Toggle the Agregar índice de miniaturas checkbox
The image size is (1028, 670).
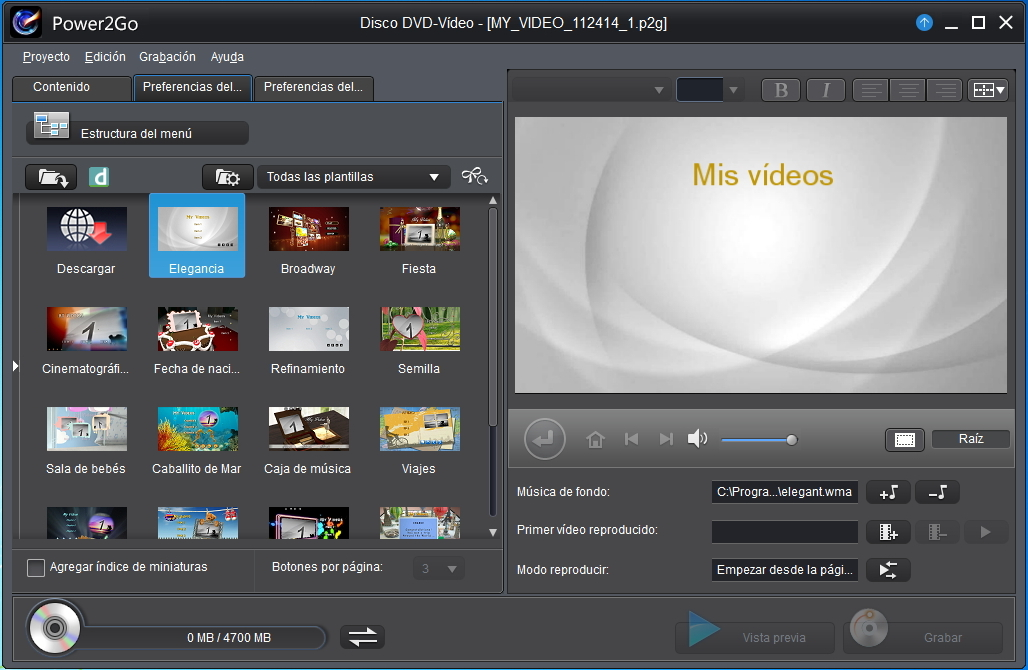pos(36,568)
